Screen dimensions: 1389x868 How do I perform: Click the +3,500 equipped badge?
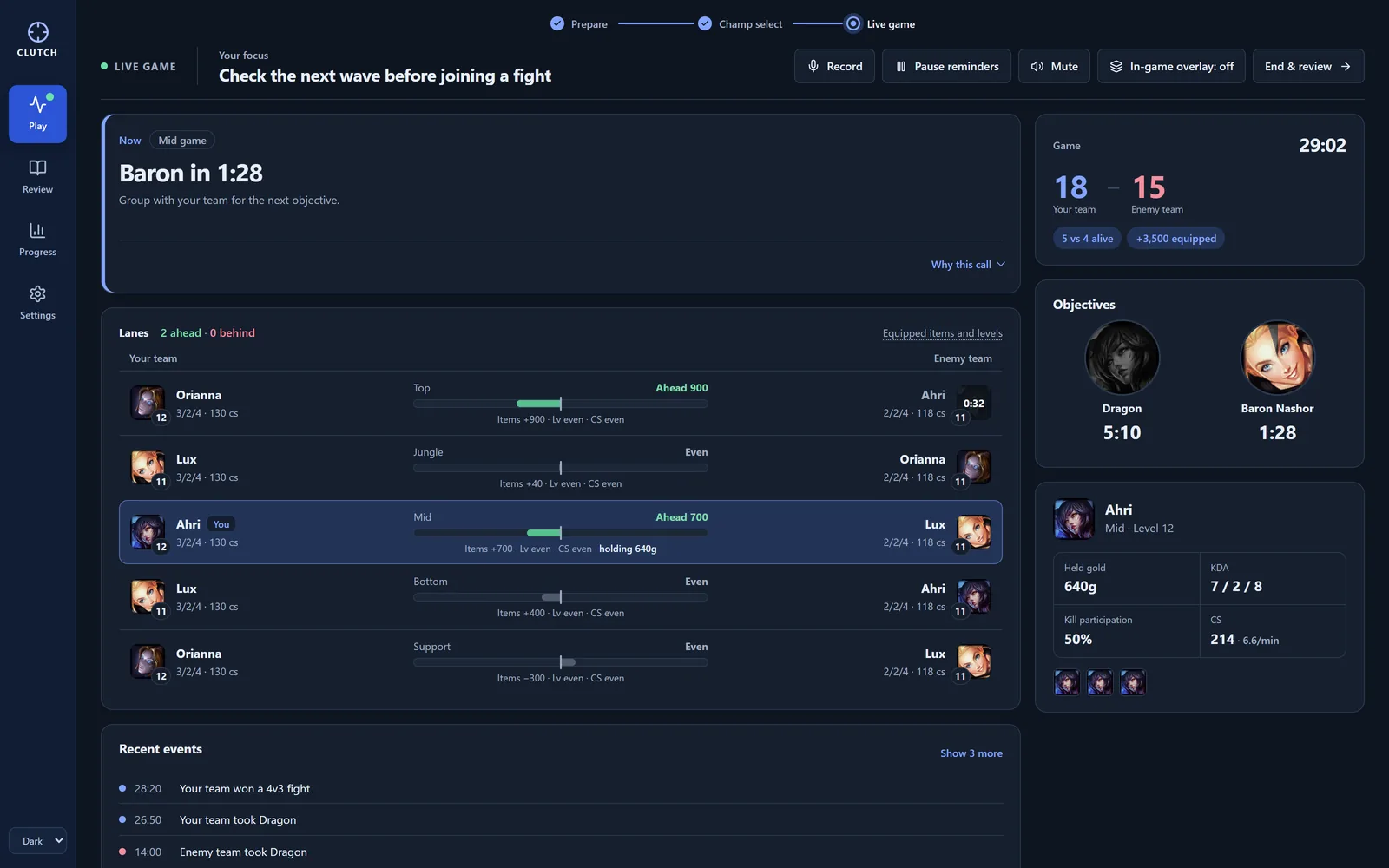coord(1175,239)
